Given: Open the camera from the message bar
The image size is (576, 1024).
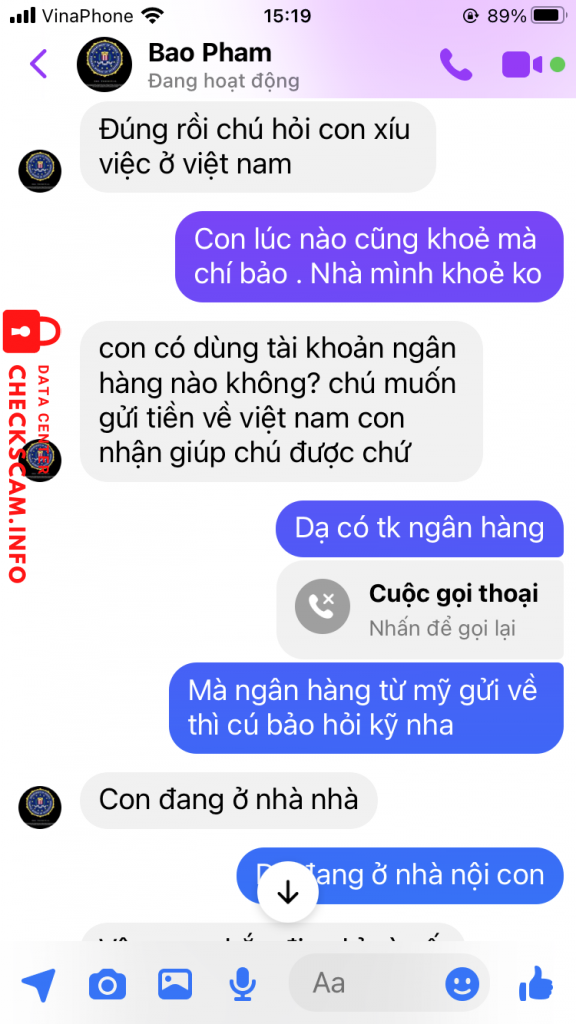Looking at the screenshot, I should 107,984.
